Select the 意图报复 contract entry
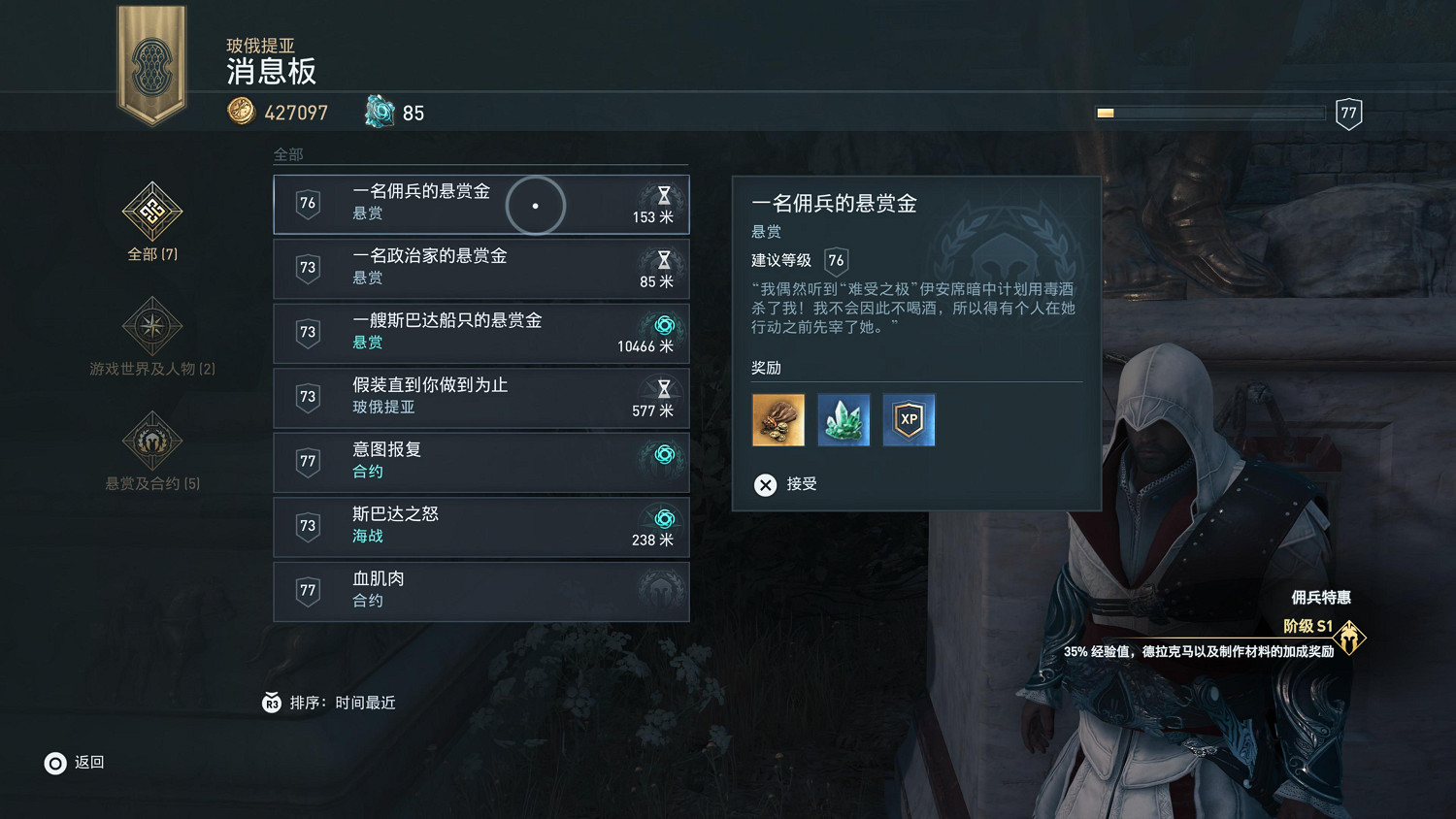Image resolution: width=1456 pixels, height=819 pixels. tap(481, 462)
